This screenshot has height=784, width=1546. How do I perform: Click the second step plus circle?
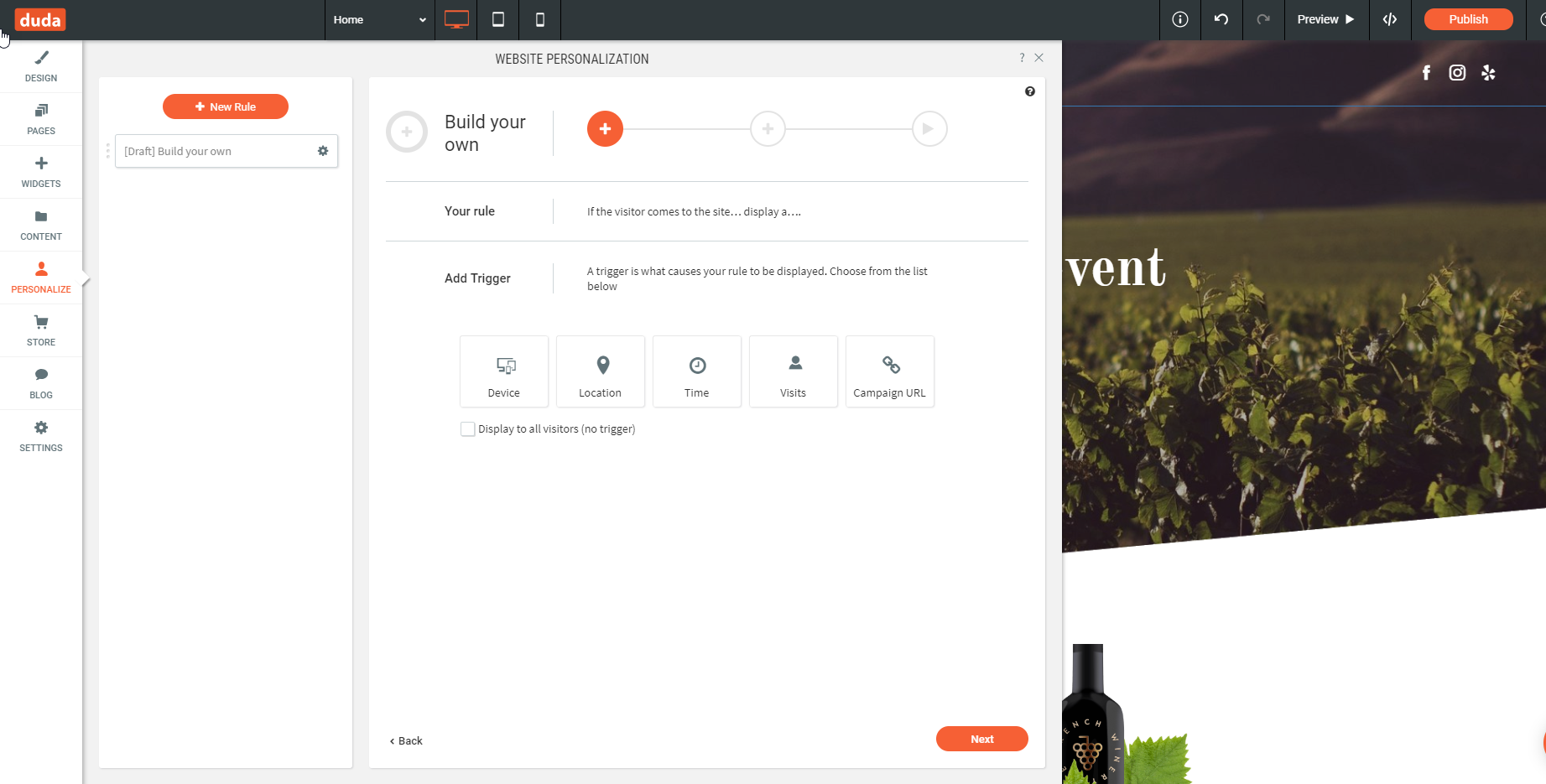point(768,128)
